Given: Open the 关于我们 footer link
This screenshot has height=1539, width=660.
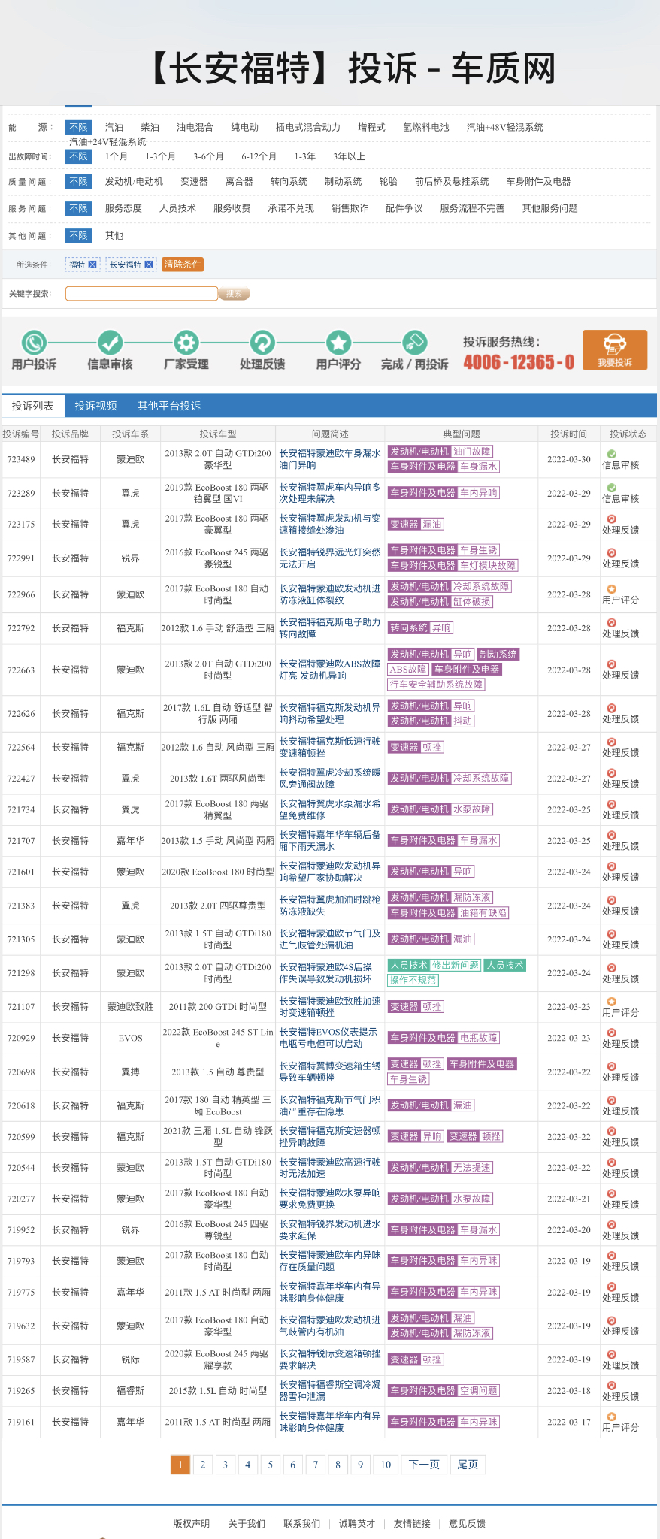Looking at the screenshot, I should pos(246,1523).
